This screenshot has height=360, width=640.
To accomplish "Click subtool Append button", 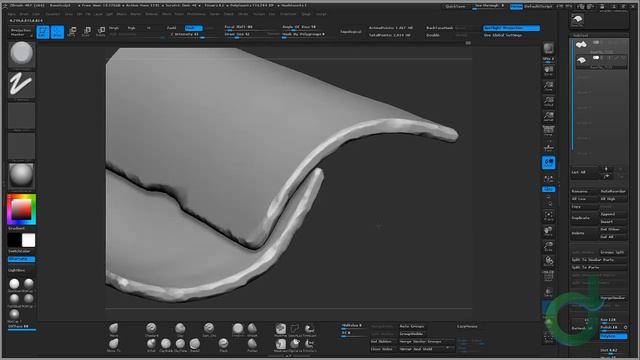I will click(613, 214).
